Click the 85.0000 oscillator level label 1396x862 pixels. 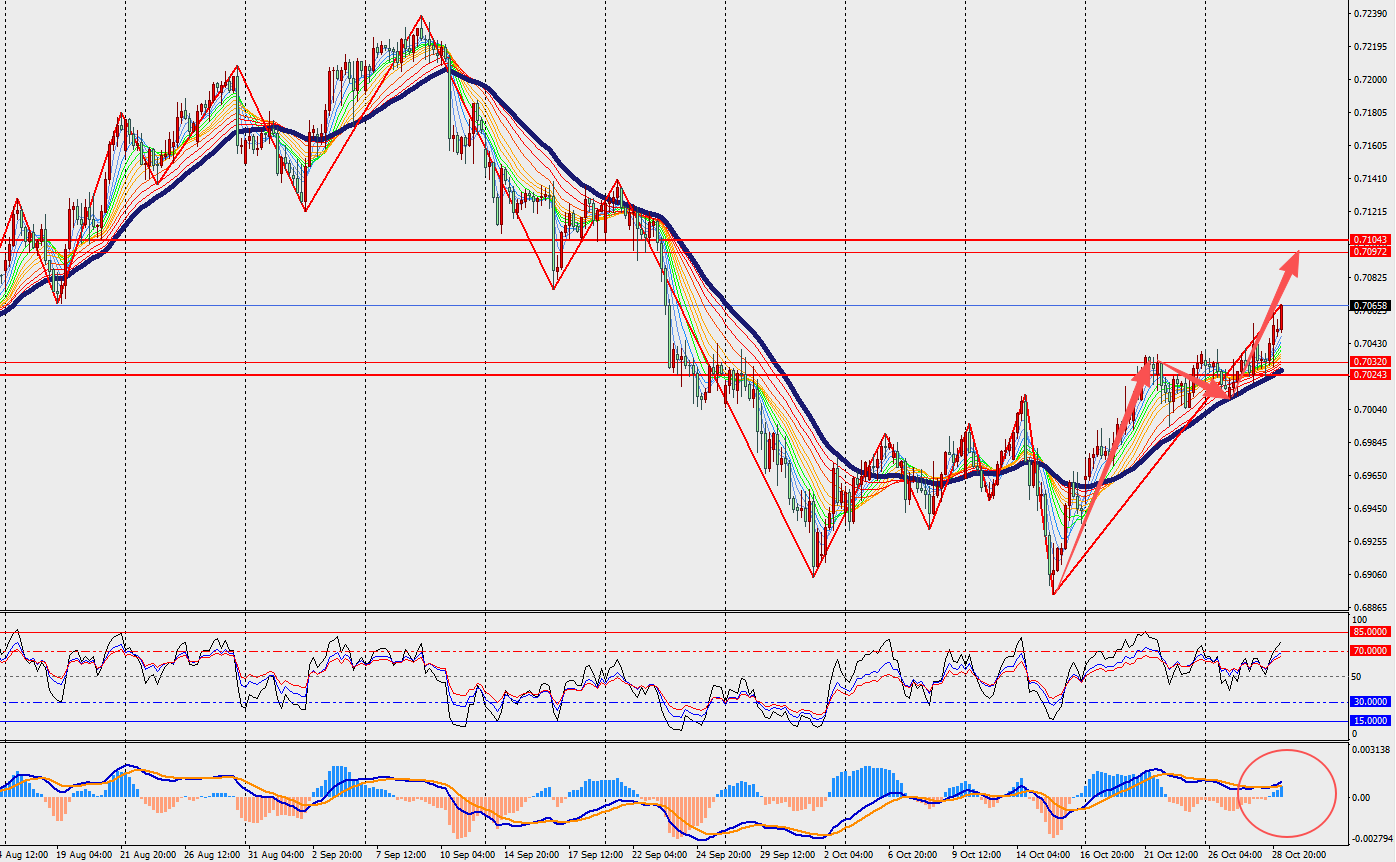tap(1369, 632)
